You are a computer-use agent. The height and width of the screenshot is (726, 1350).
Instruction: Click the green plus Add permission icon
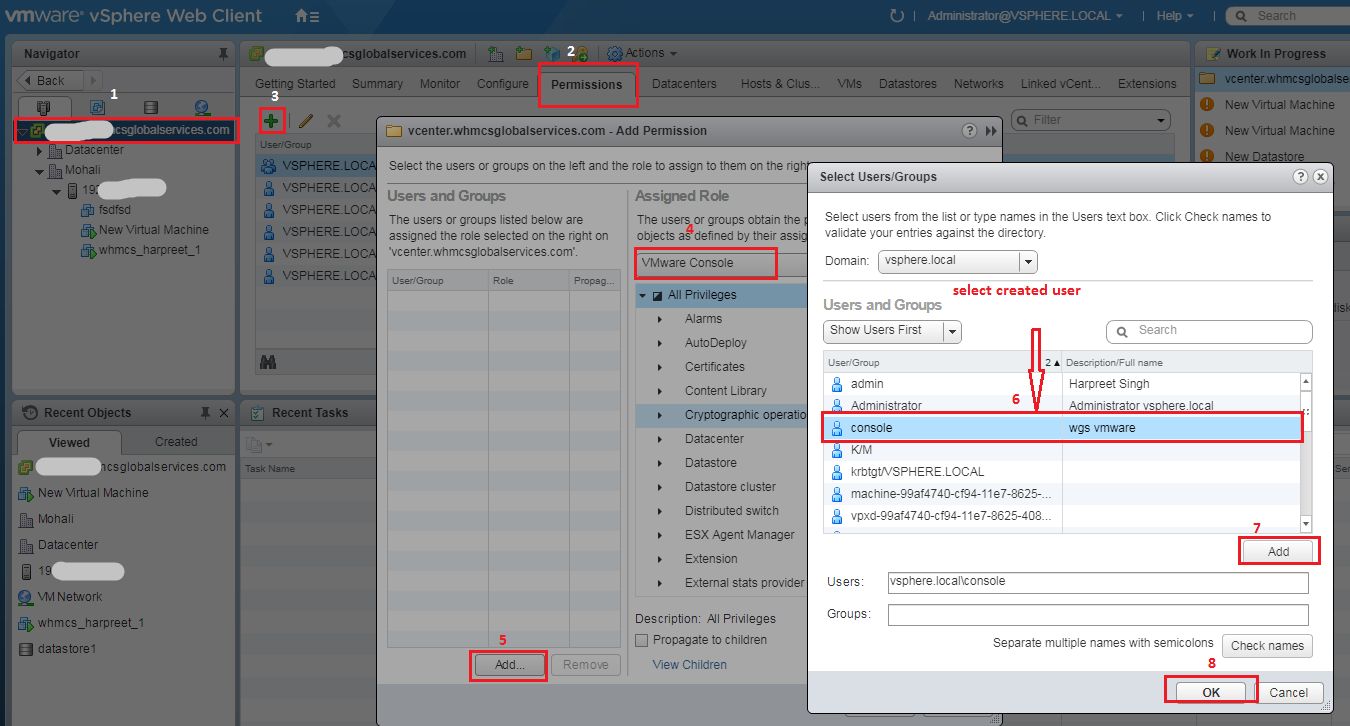click(x=270, y=120)
